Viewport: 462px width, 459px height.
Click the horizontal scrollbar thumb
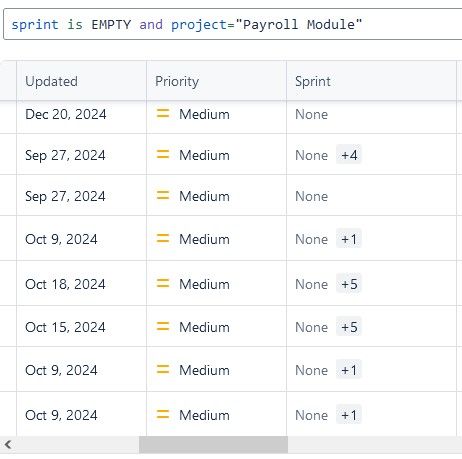(x=213, y=444)
